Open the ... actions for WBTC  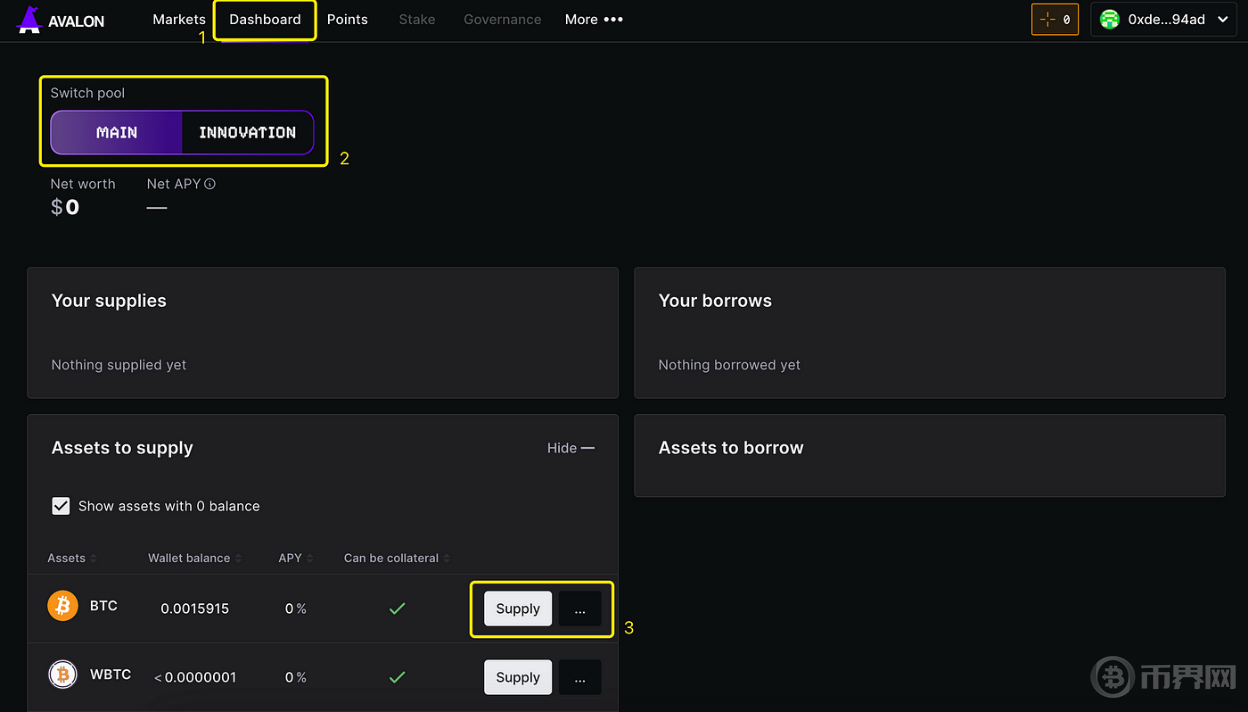(580, 677)
